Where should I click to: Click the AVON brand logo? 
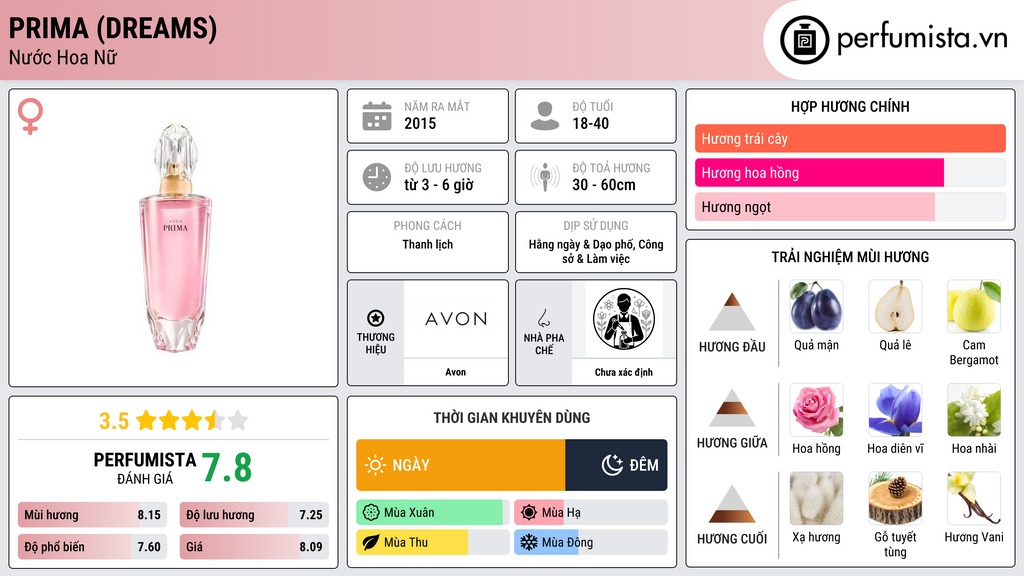tap(456, 319)
